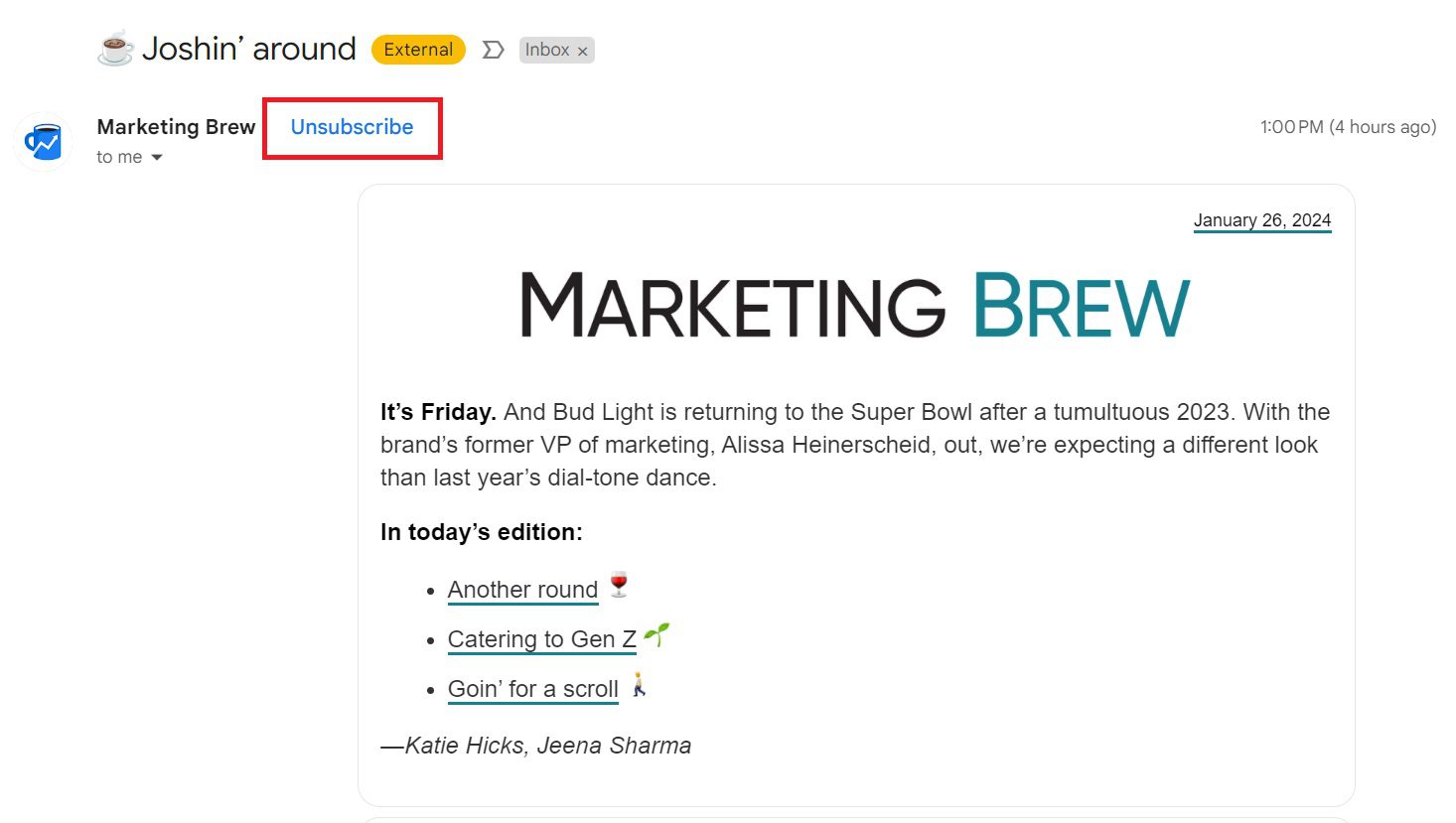
Task: Click the "In today's edition:" heading
Action: point(482,532)
